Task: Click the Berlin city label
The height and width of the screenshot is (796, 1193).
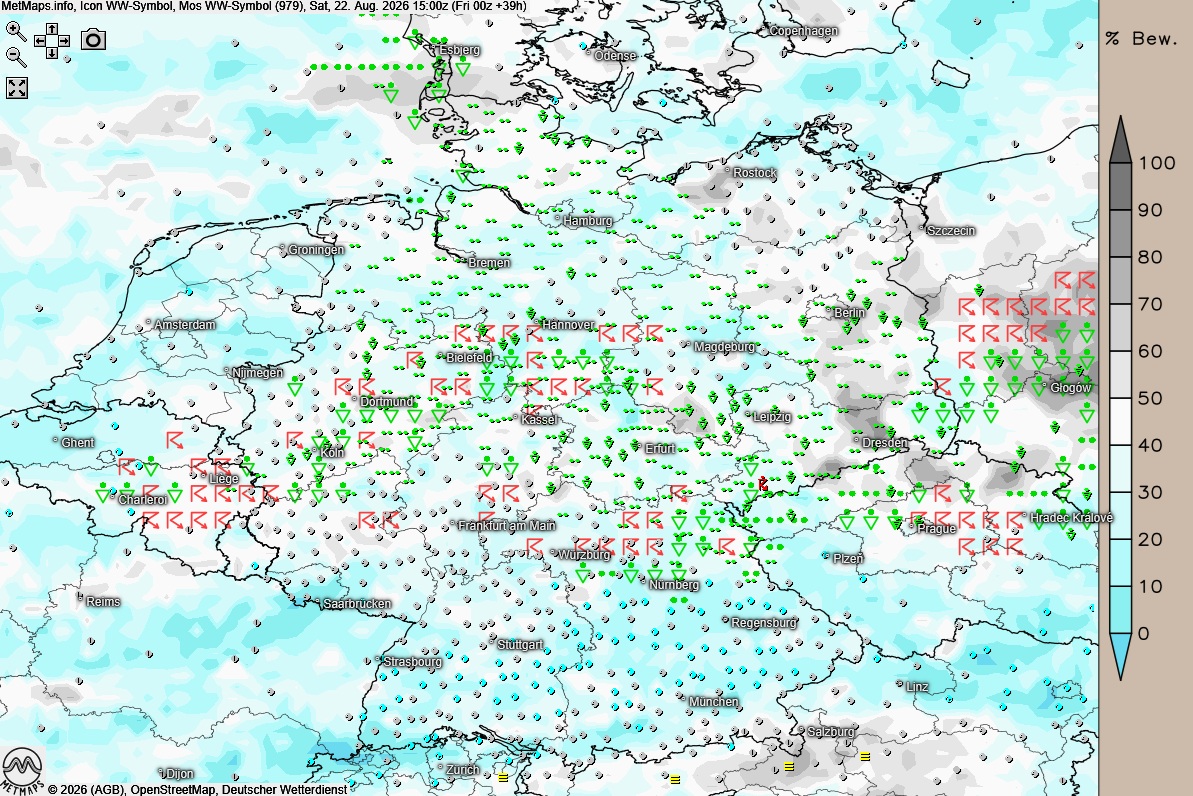Action: click(x=849, y=313)
